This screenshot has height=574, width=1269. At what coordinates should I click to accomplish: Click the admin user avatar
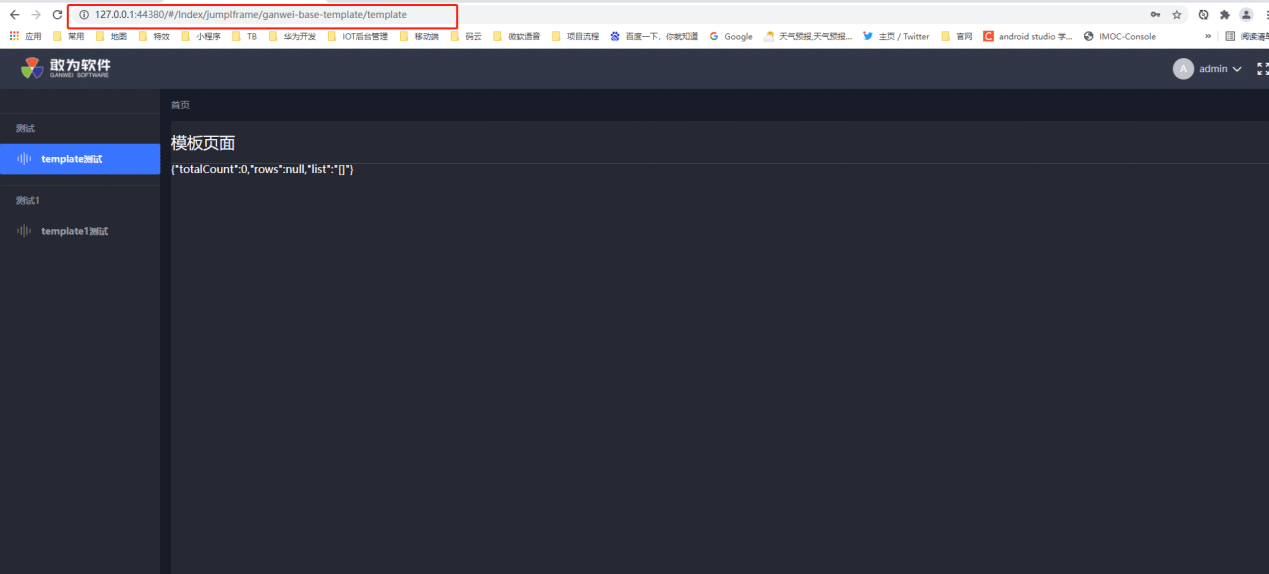click(1183, 69)
